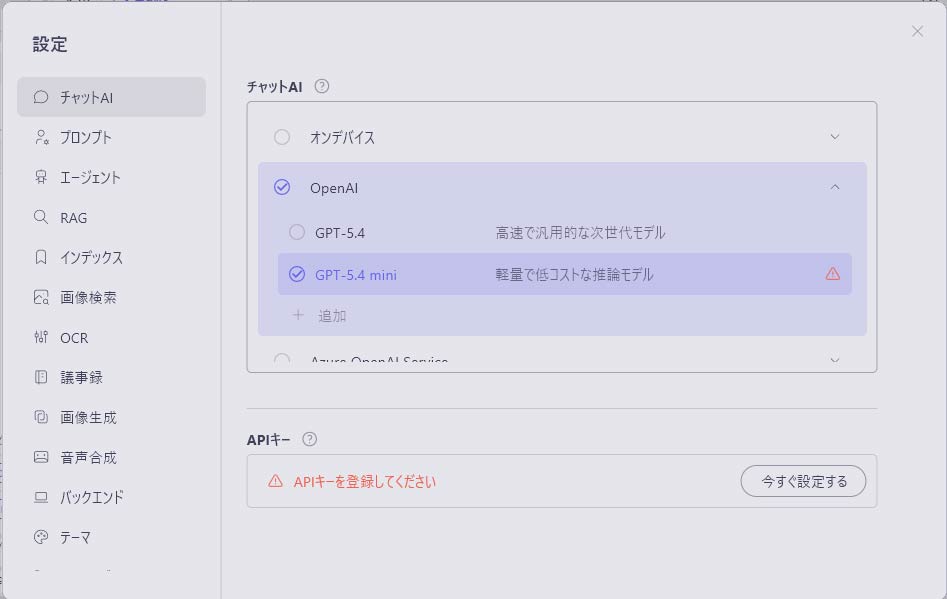Click the バックエンド label in sidebar
This screenshot has height=599, width=947.
[x=92, y=498]
